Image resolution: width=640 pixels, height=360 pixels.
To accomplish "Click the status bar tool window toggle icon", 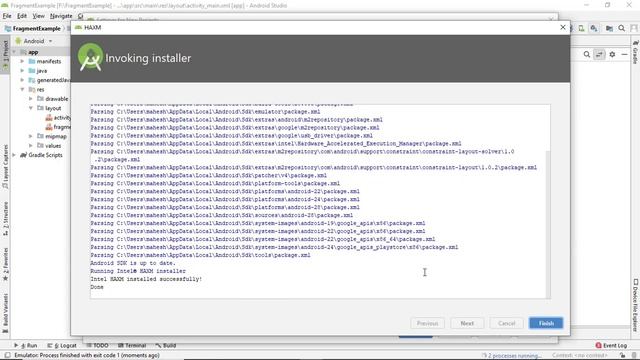I will tap(7, 356).
